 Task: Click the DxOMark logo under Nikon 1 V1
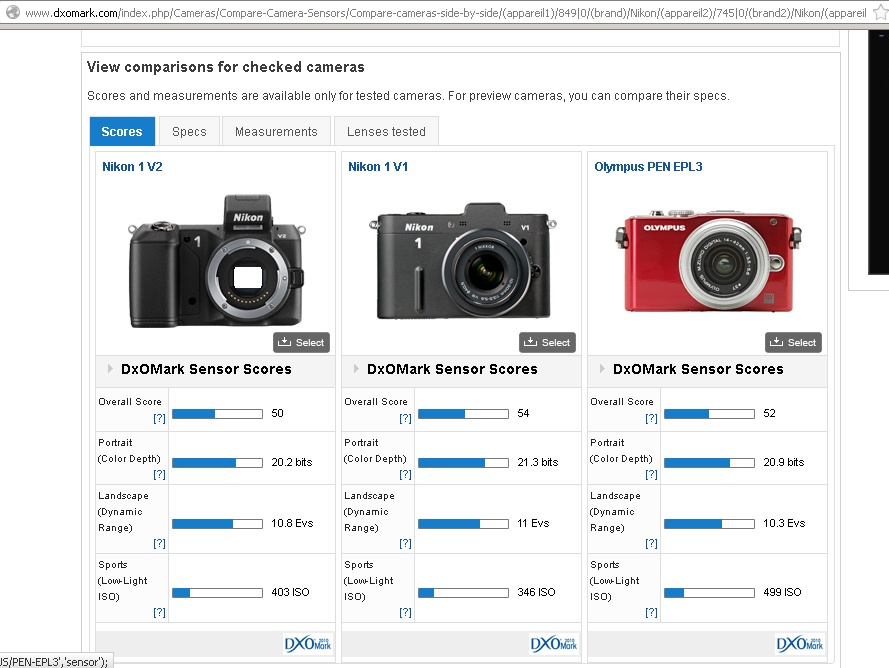click(554, 644)
